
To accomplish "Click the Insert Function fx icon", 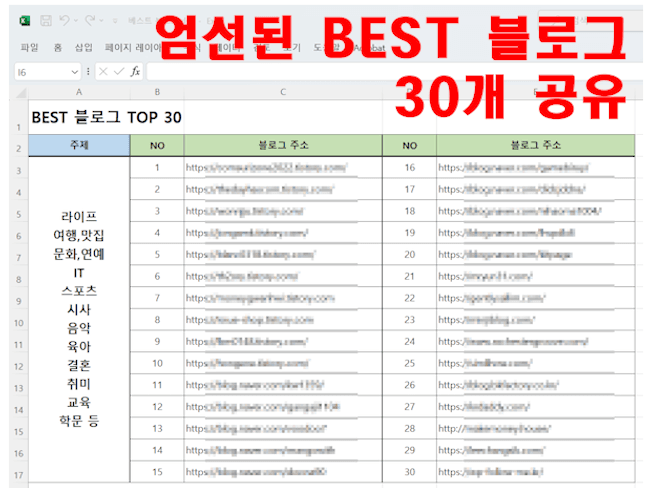I will pyautogui.click(x=135, y=72).
